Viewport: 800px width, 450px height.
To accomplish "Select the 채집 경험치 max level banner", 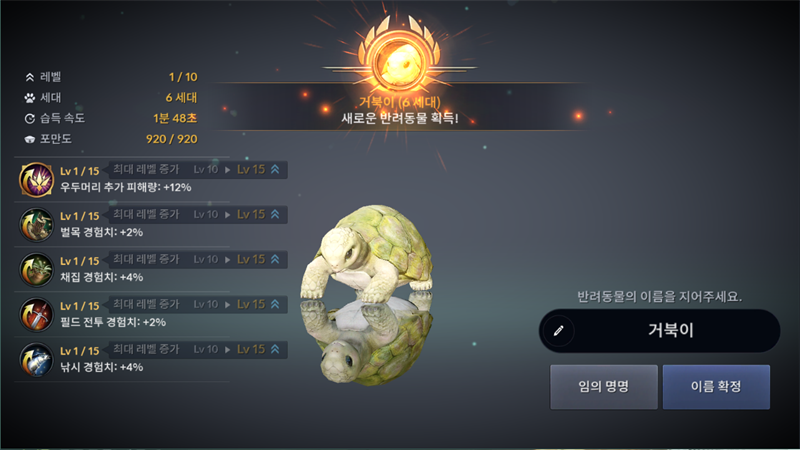I will coord(197,259).
